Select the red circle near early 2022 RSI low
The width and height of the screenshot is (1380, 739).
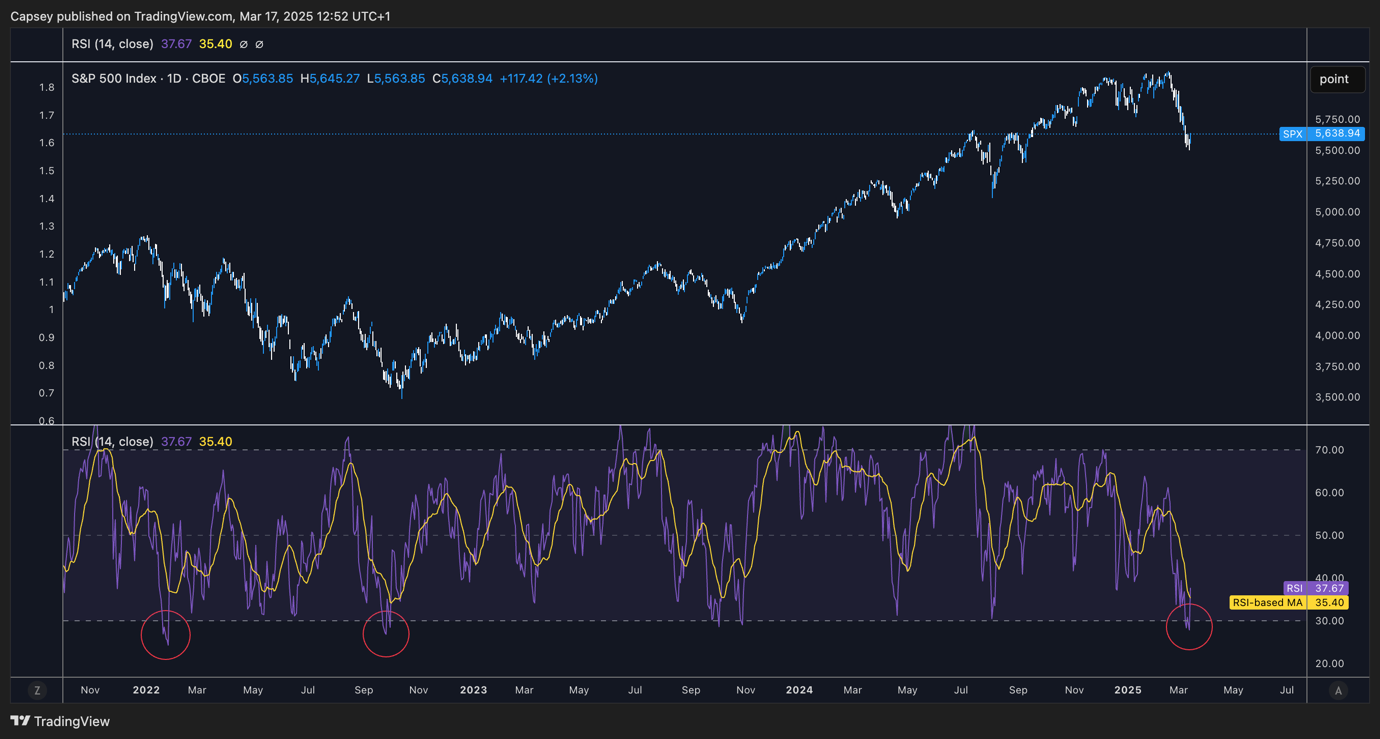pyautogui.click(x=165, y=634)
